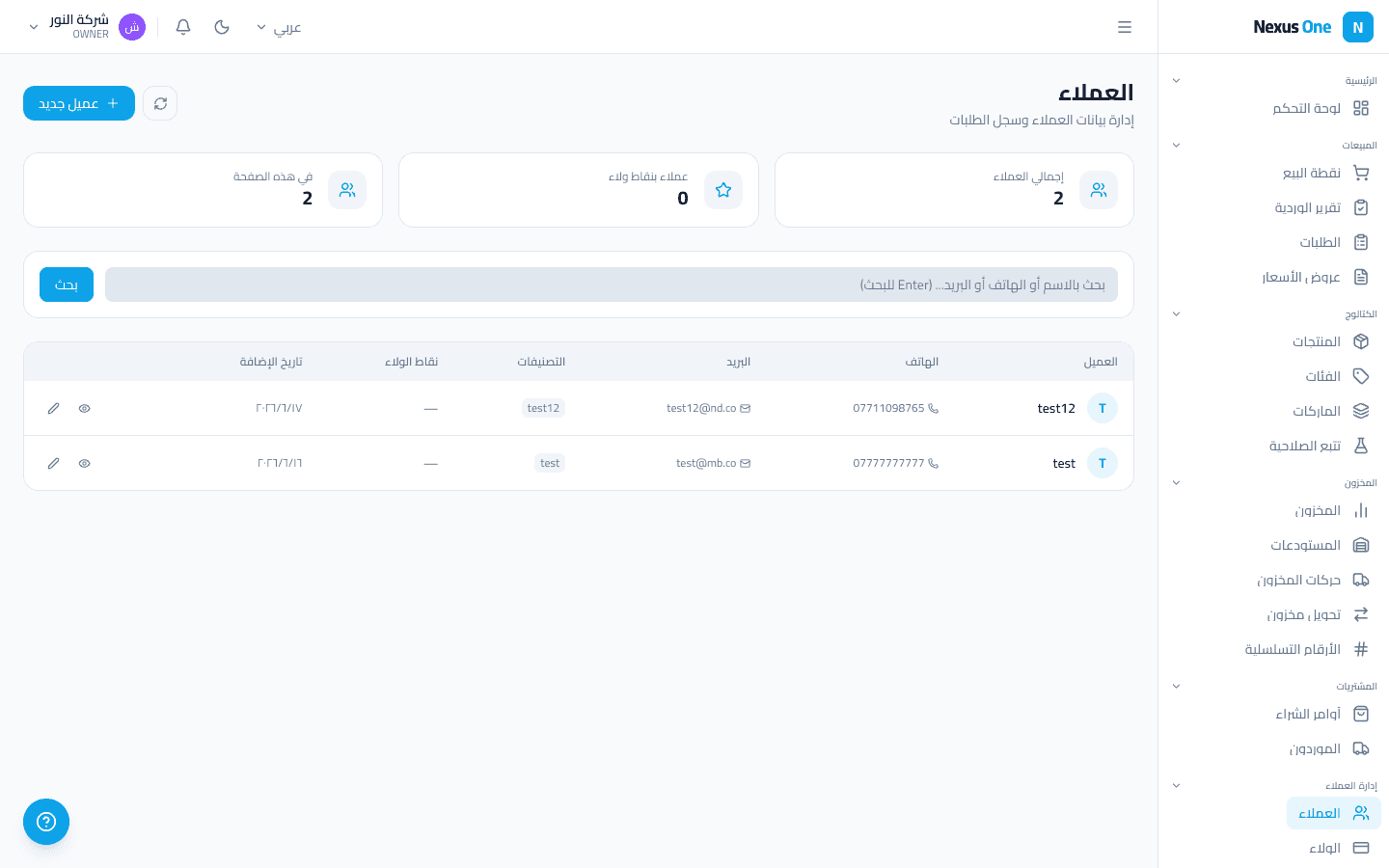Click the في هذه الصفحة card icon

347,190
